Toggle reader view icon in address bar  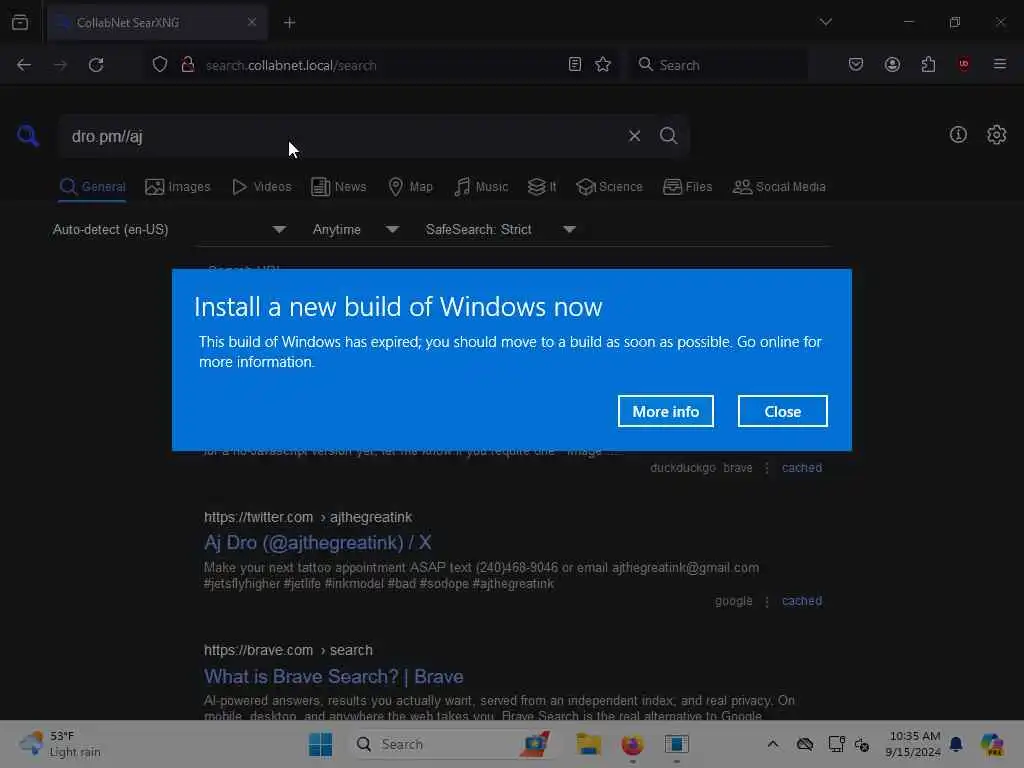(575, 64)
